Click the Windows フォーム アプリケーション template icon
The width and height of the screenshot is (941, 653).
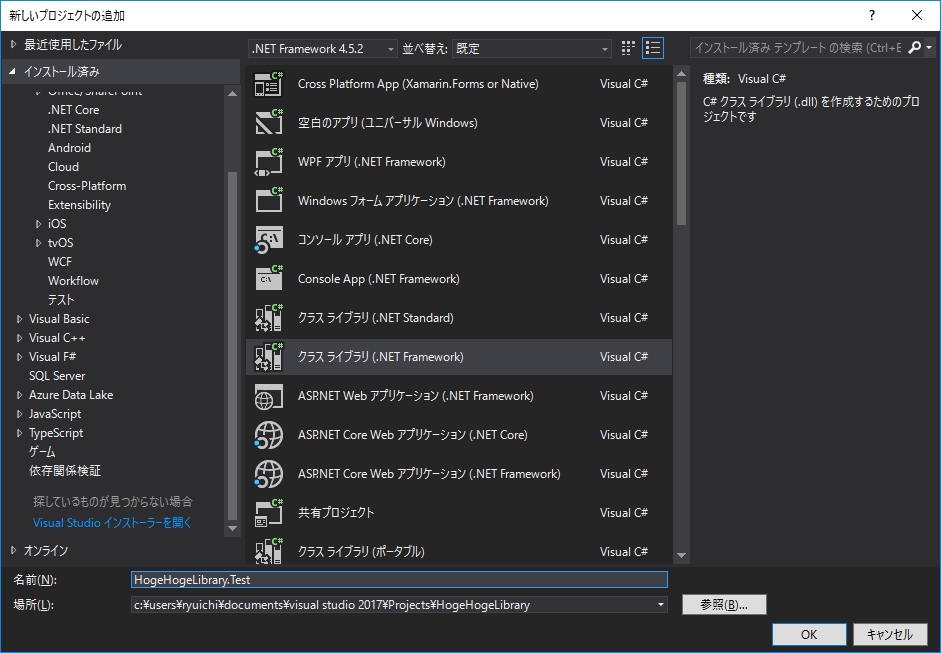click(x=268, y=200)
